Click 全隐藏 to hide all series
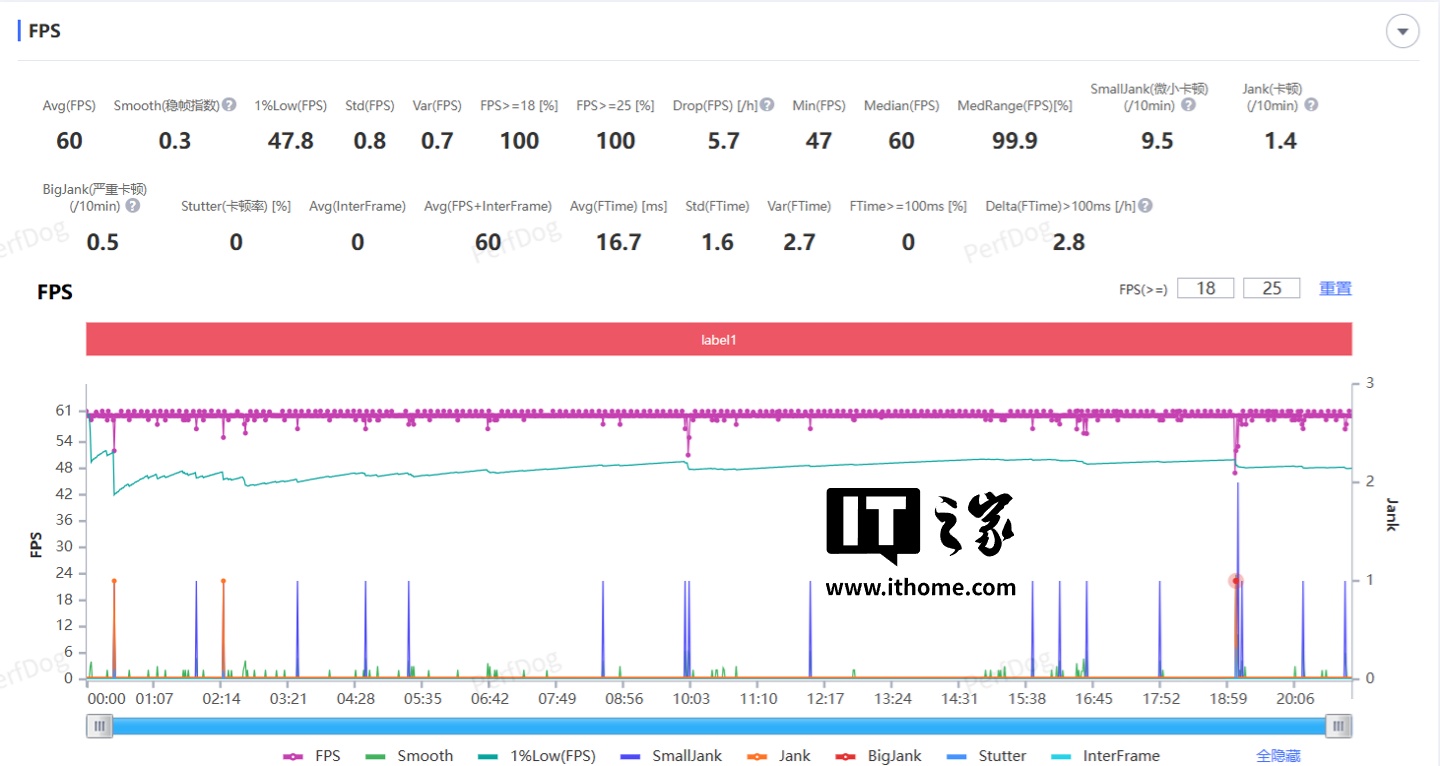1440x766 pixels. (x=1278, y=756)
